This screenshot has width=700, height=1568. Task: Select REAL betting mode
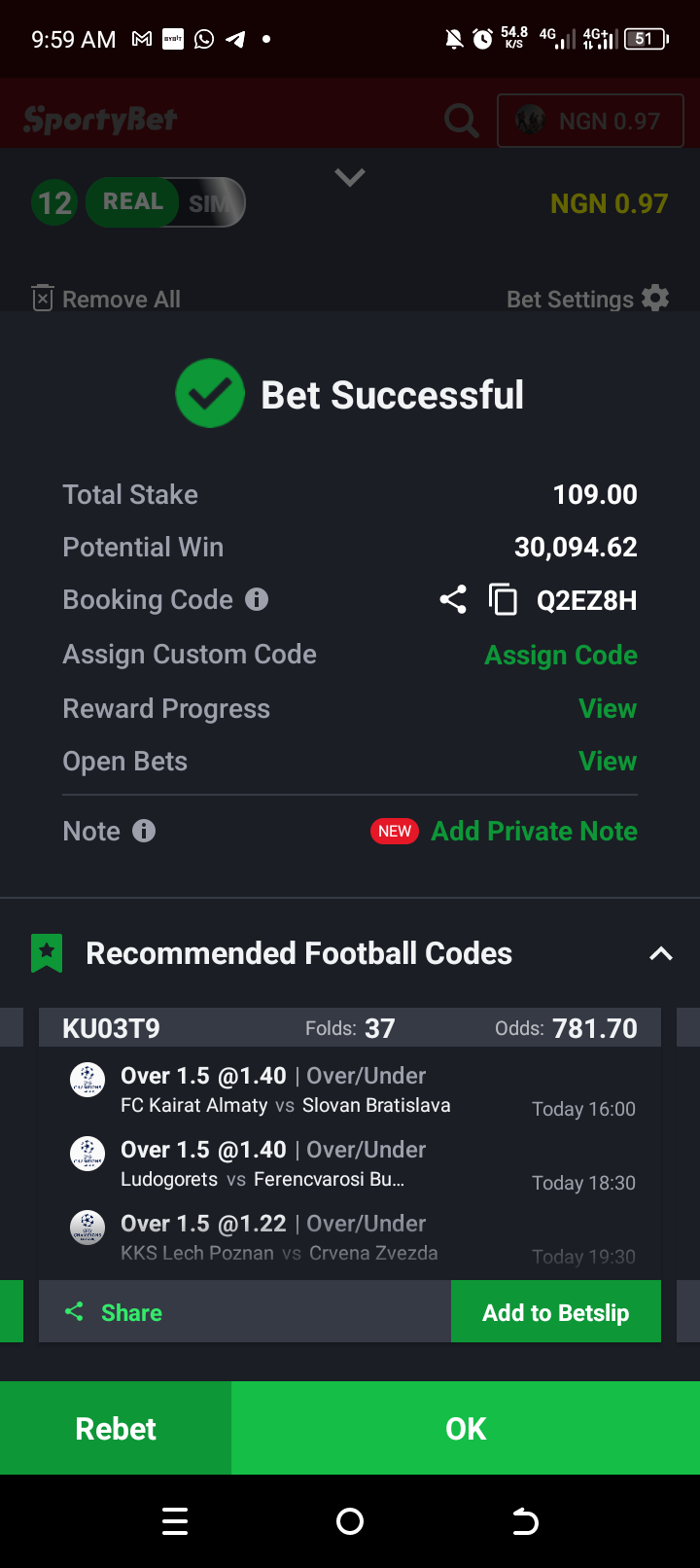pos(133,201)
